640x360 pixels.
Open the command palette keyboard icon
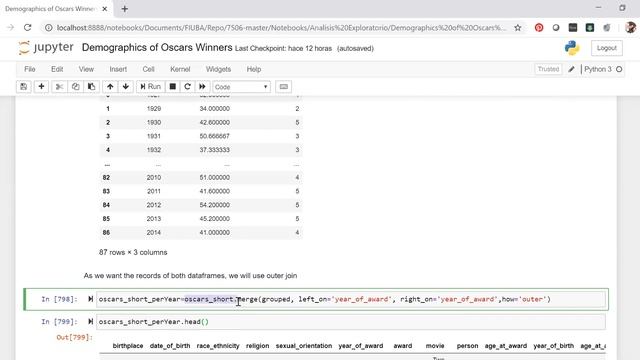tap(284, 87)
